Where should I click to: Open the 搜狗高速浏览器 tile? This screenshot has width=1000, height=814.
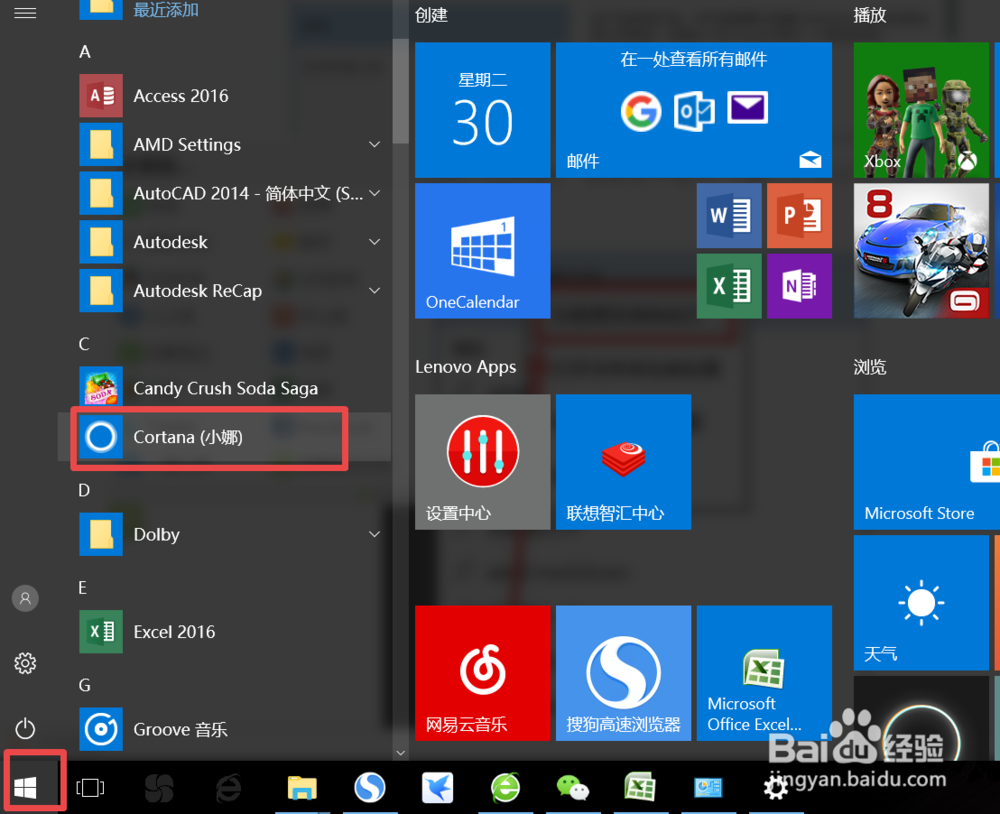coord(624,673)
